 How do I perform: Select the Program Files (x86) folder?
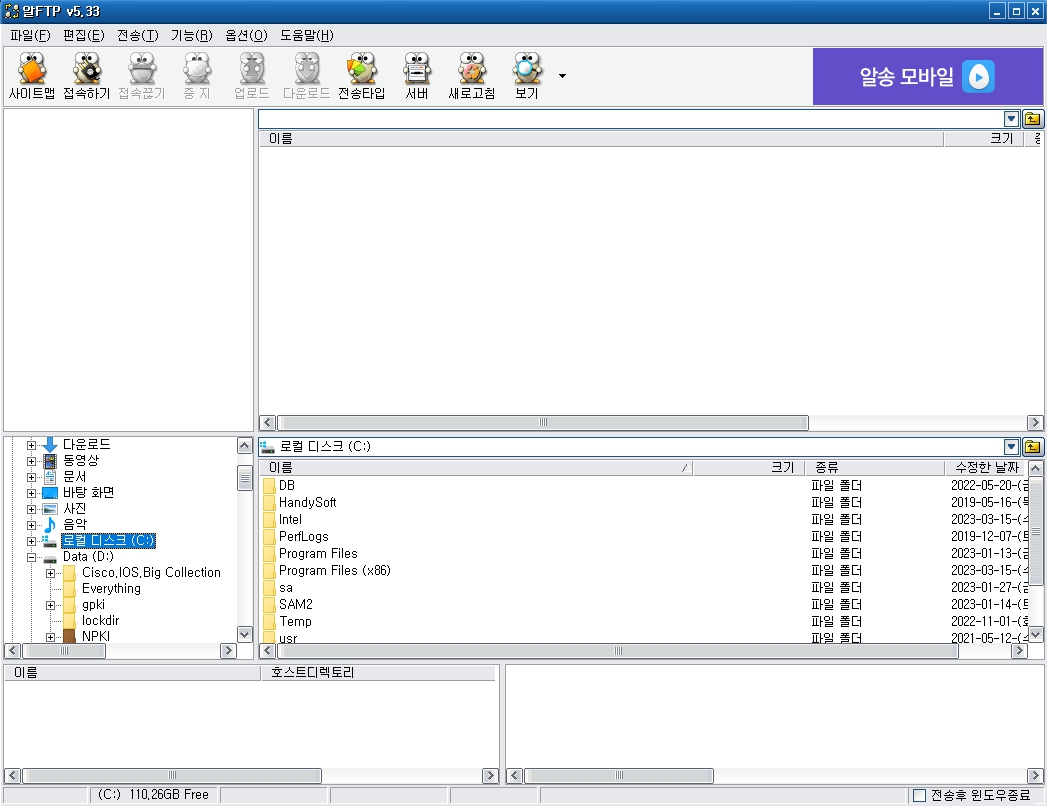(x=335, y=570)
